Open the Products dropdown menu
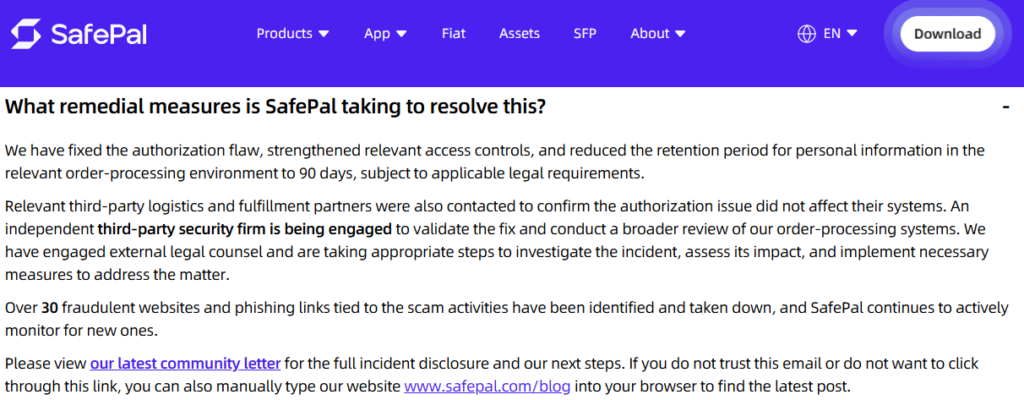The width and height of the screenshot is (1024, 400). pos(293,34)
